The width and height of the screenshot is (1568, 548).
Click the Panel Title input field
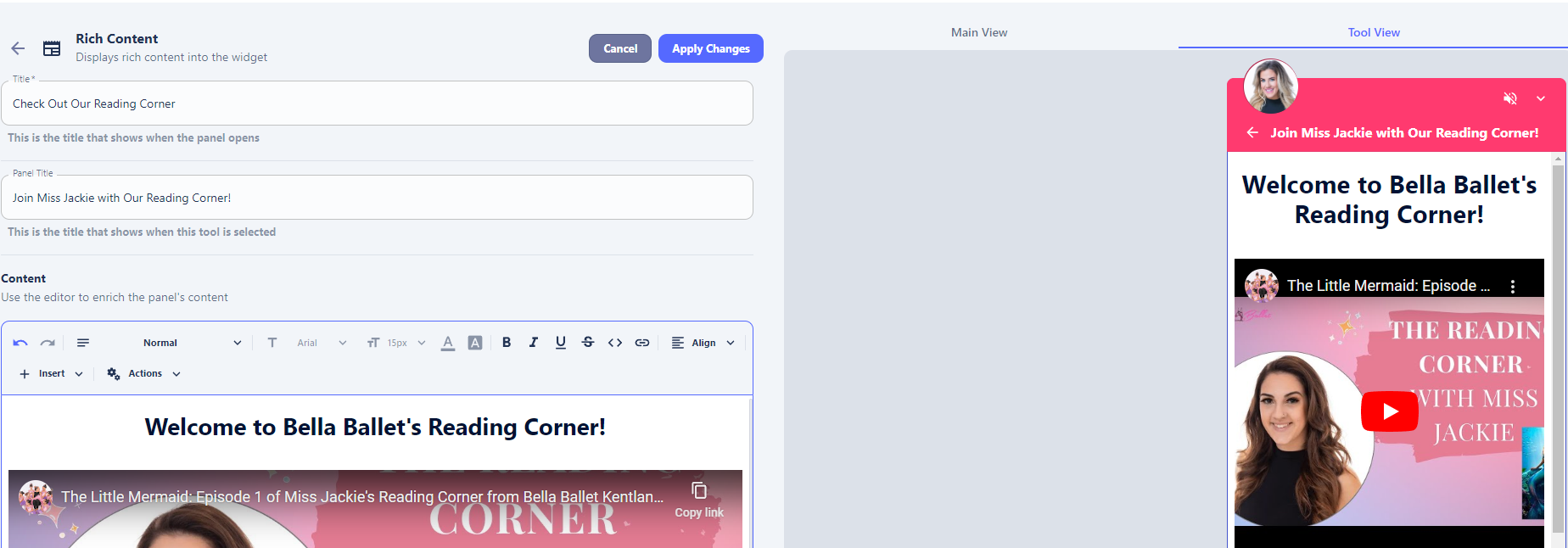tap(377, 198)
